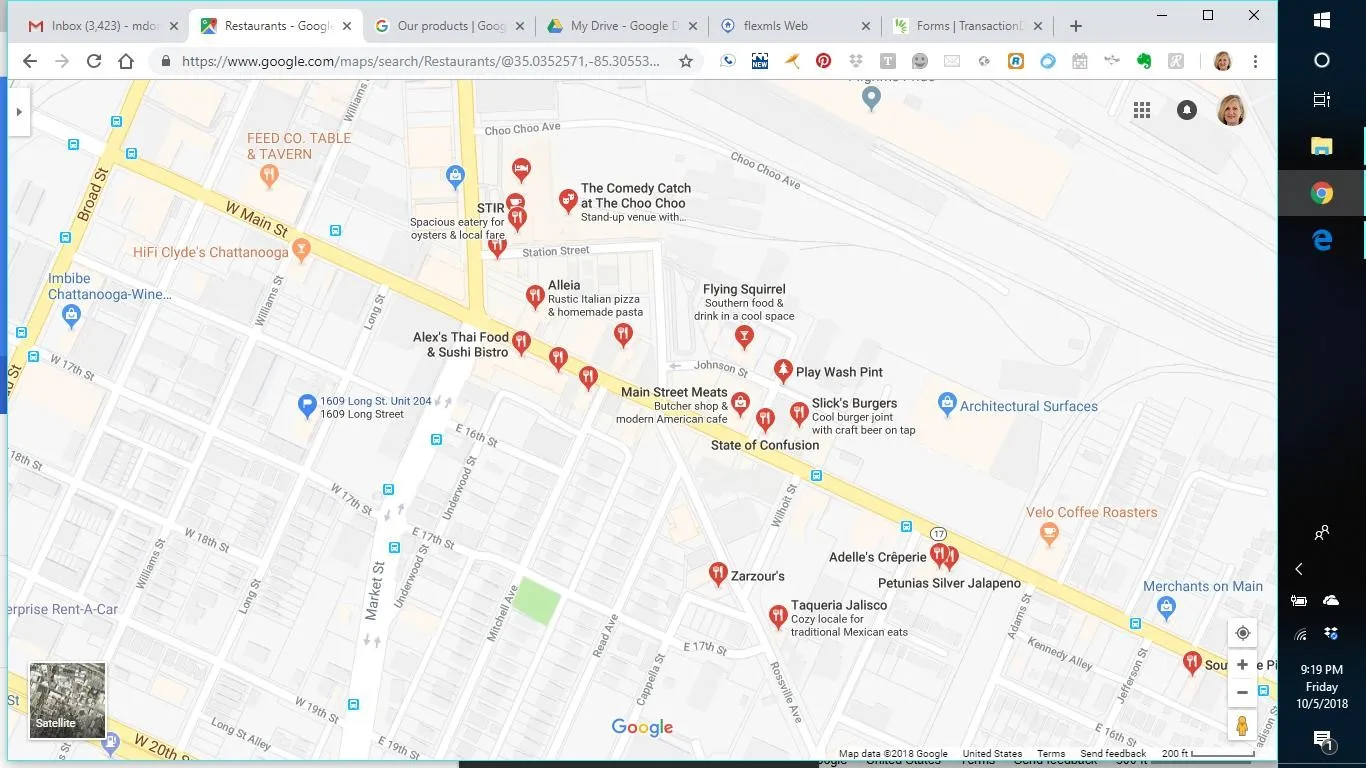Go to the browser home page
The image size is (1366, 768).
click(x=126, y=61)
